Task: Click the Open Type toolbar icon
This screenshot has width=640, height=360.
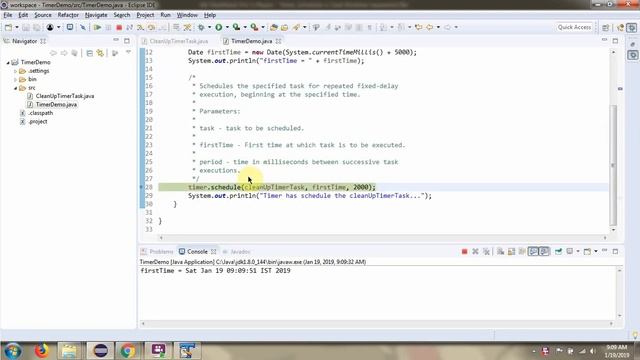Action: (274, 27)
